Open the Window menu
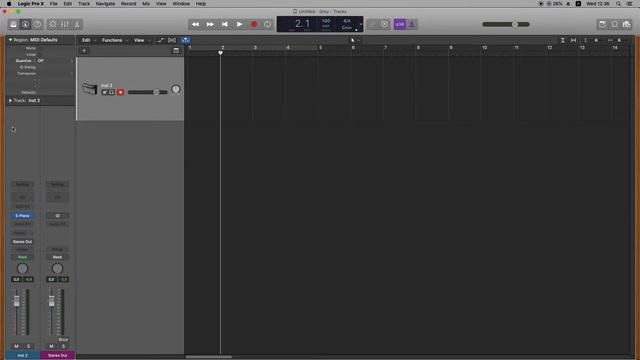 [x=181, y=4]
